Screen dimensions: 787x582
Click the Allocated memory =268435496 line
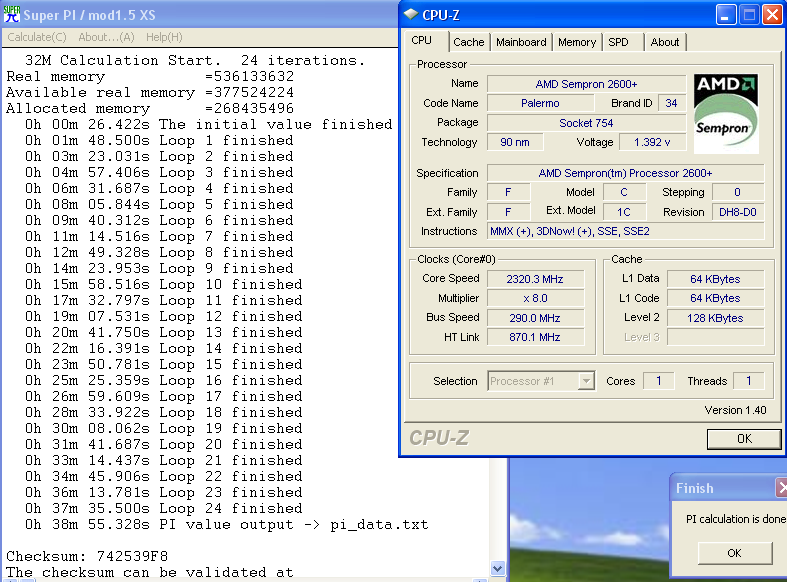(x=150, y=108)
